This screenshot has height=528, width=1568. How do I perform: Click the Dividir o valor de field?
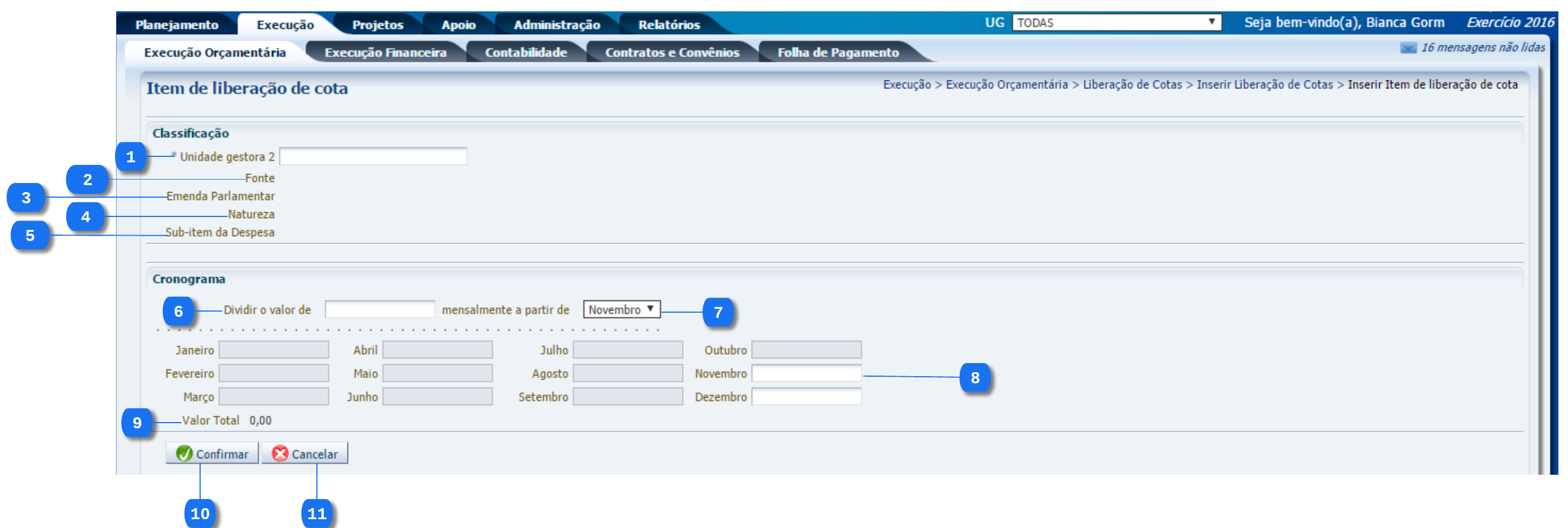pyautogui.click(x=379, y=309)
